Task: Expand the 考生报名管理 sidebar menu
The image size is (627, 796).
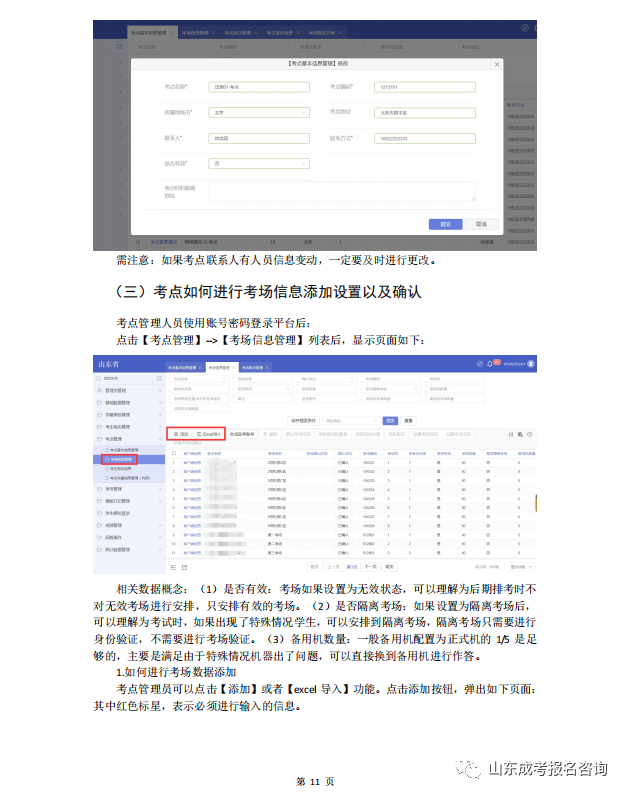Action: [x=129, y=427]
